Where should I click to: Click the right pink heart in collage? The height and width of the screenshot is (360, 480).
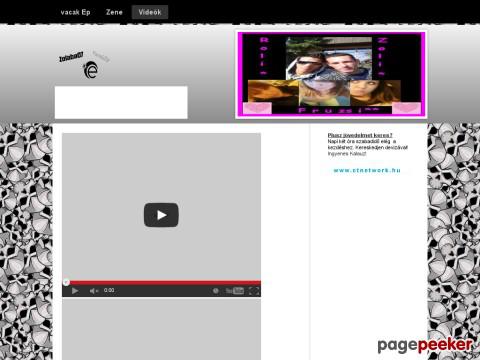pyautogui.click(x=406, y=108)
